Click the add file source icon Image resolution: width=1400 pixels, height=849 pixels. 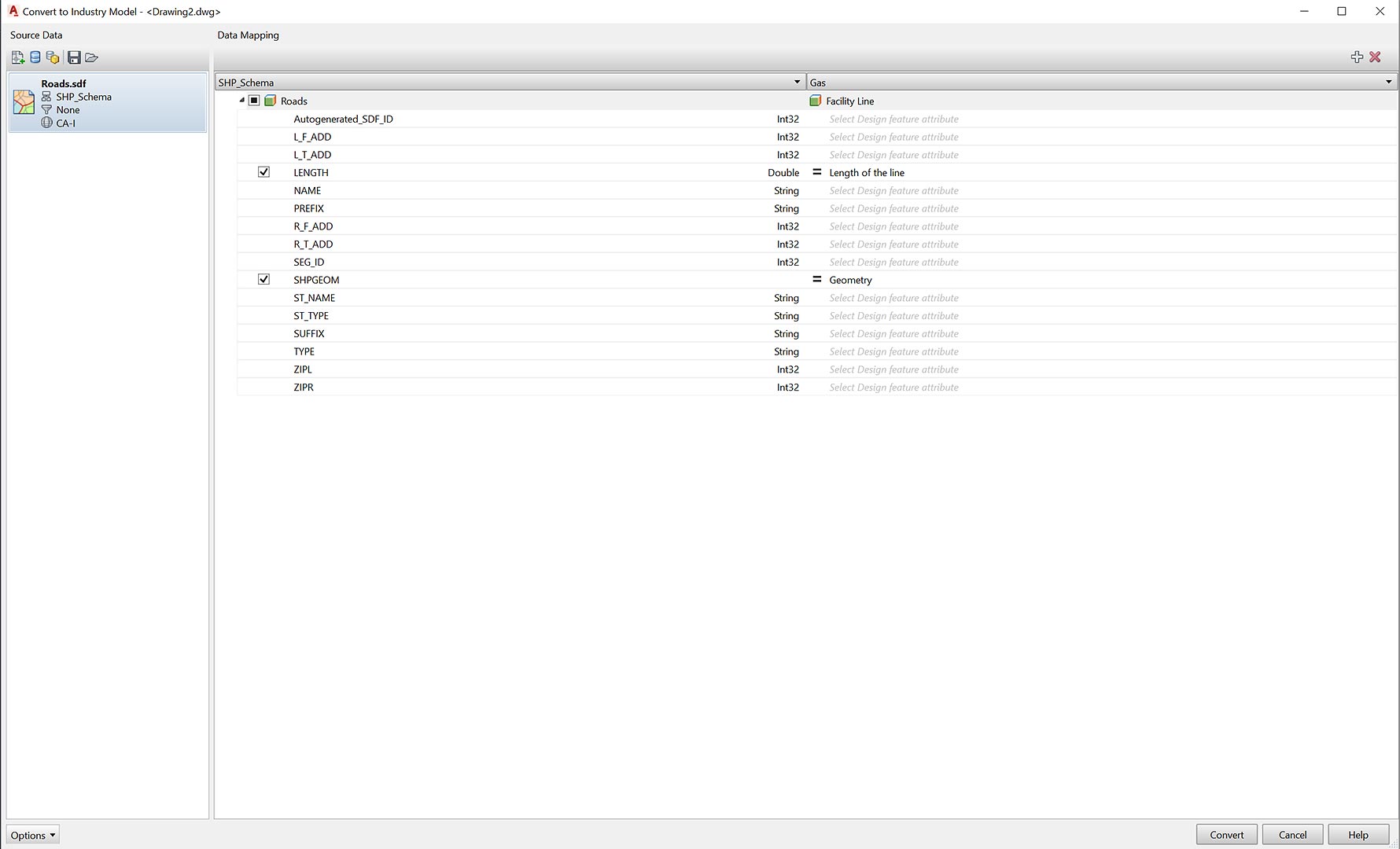click(17, 57)
